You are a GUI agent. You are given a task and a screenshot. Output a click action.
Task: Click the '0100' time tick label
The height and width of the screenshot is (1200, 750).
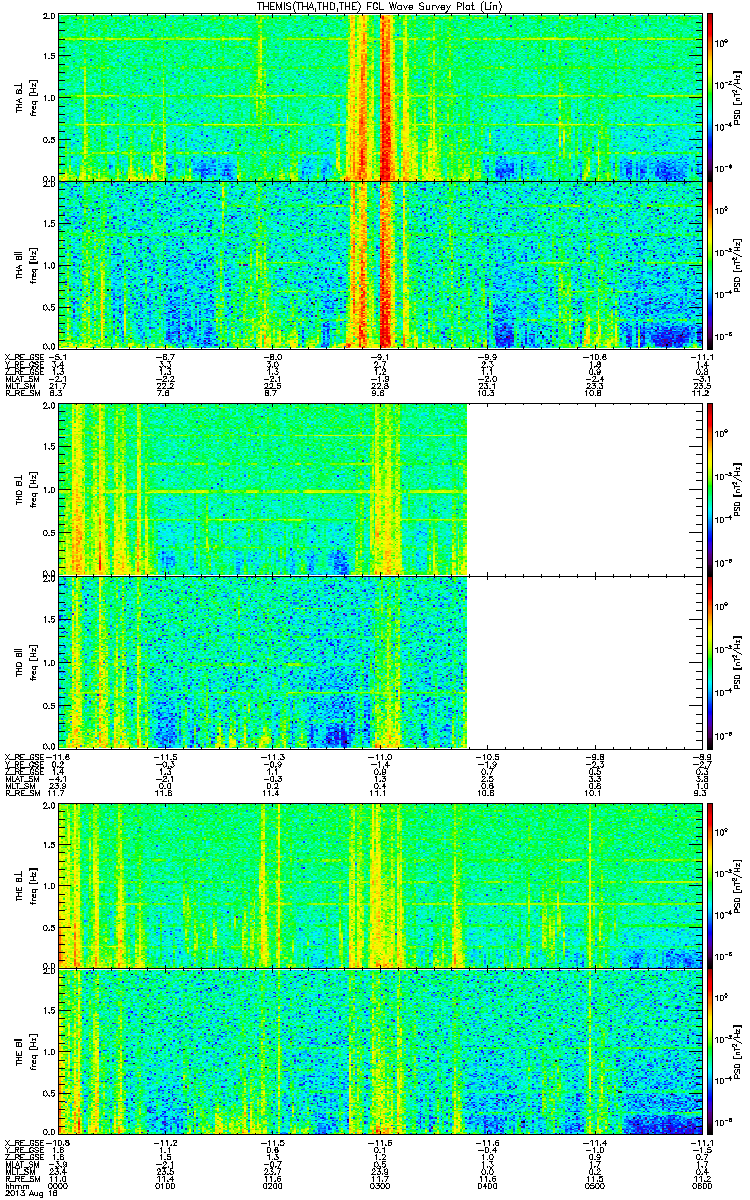click(165, 1184)
